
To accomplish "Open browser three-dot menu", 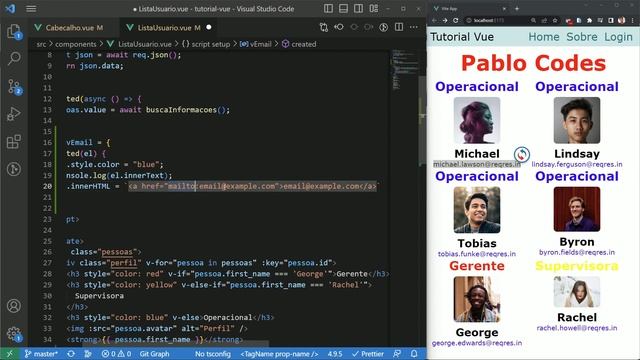I will tap(633, 20).
